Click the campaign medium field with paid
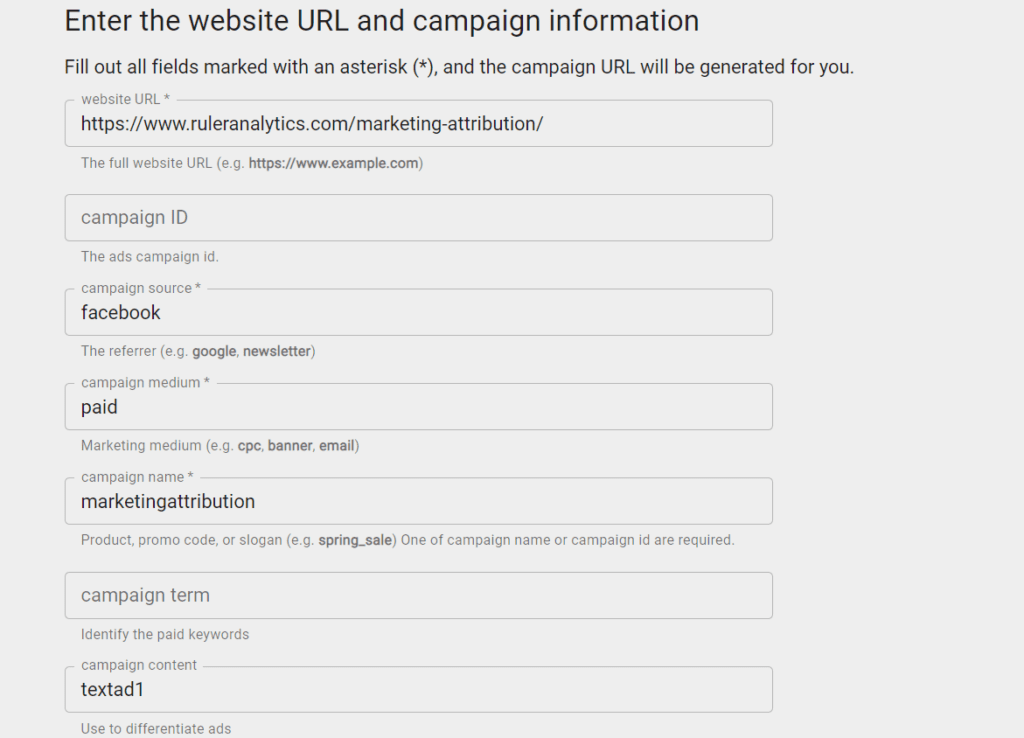This screenshot has width=1024, height=738. point(418,407)
